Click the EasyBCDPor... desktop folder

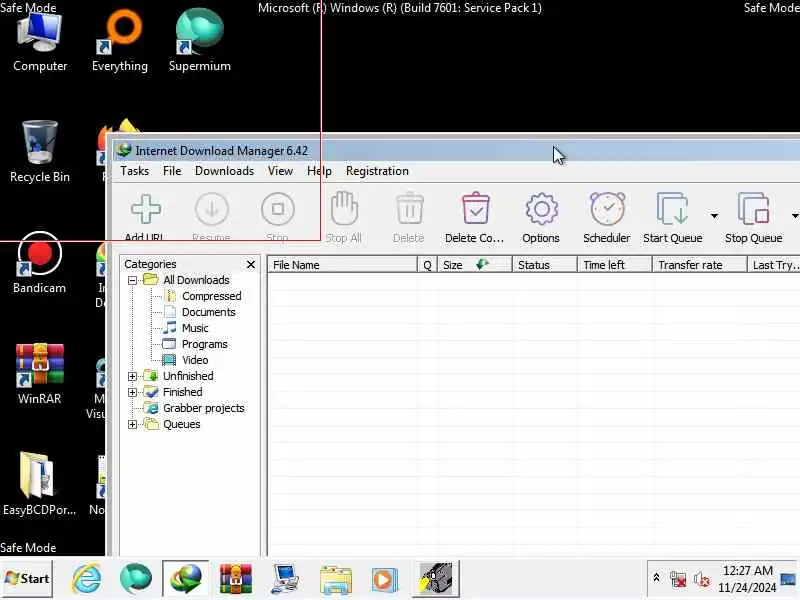click(x=39, y=485)
